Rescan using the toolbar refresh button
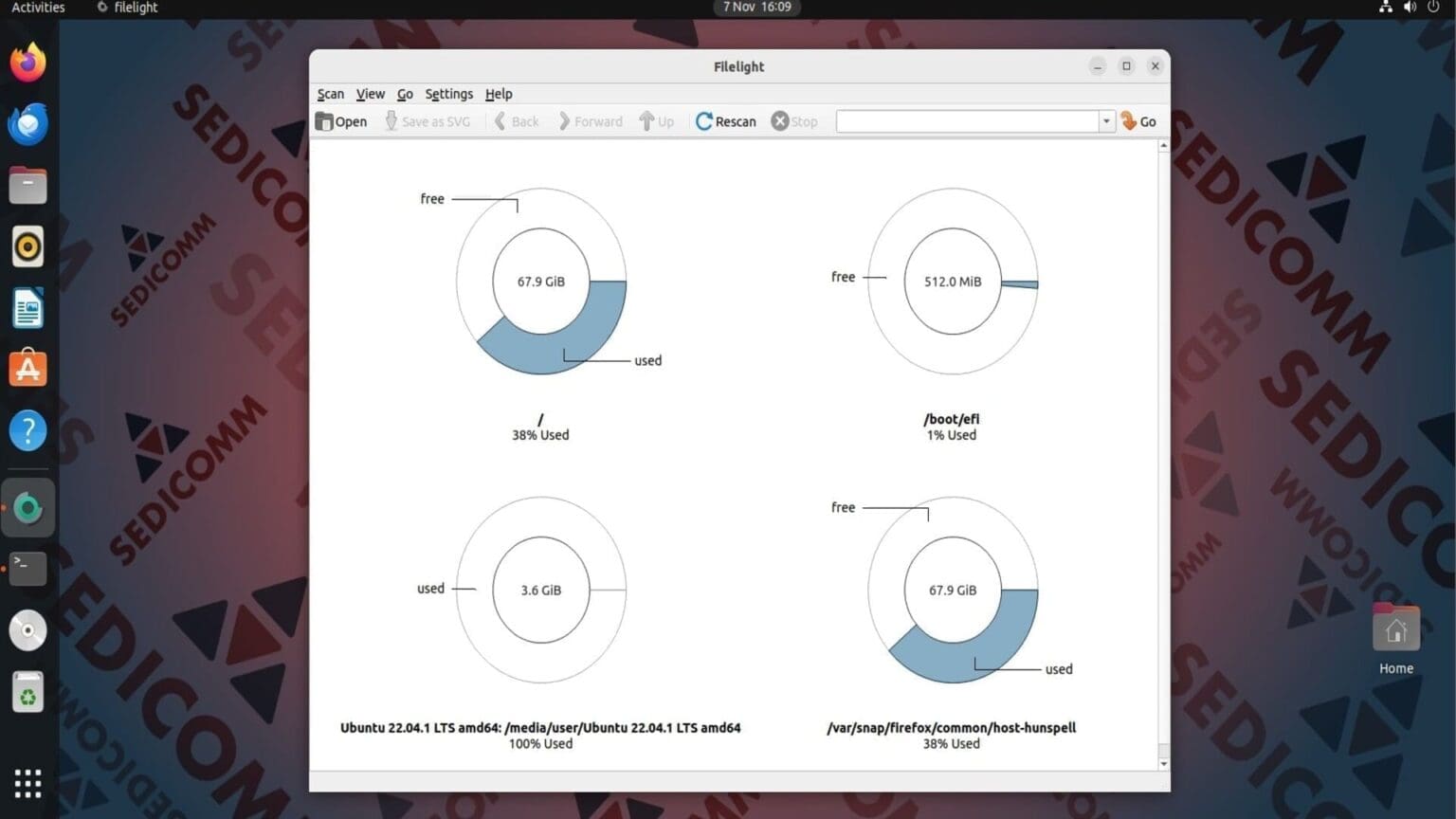 (x=726, y=121)
